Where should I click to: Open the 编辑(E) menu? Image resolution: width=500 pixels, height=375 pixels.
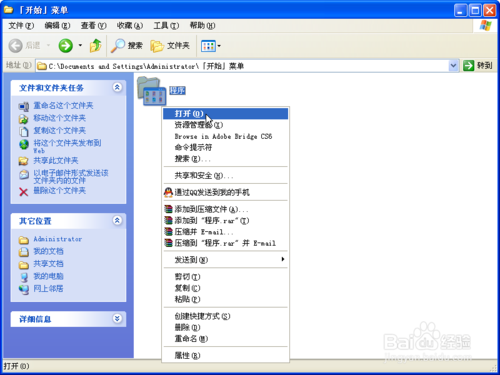57,25
